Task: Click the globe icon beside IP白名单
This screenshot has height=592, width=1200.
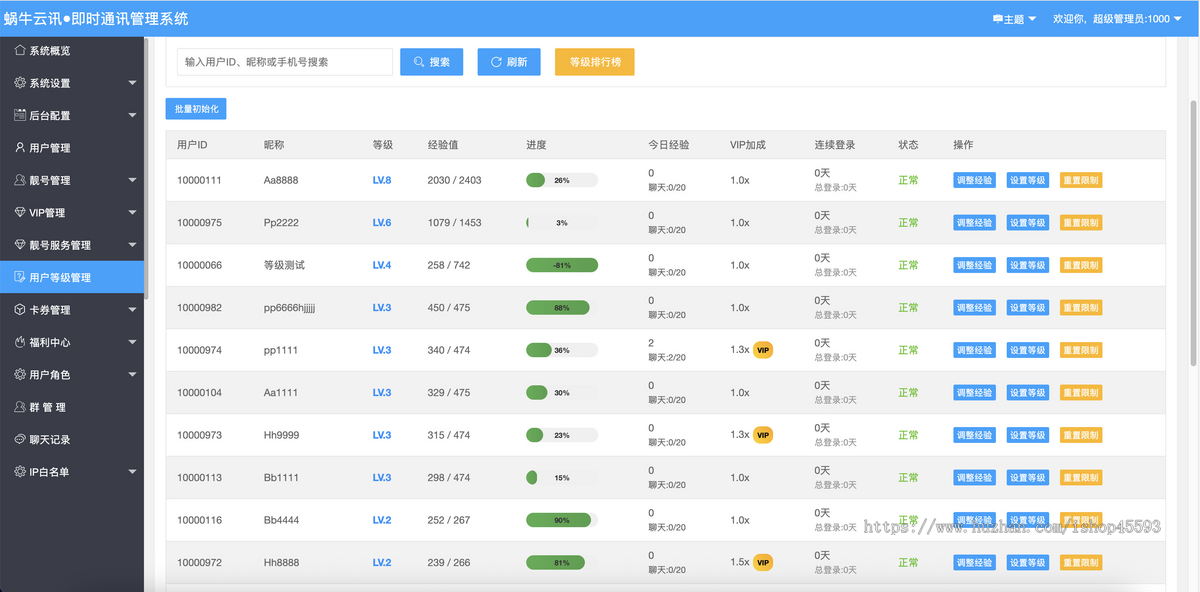Action: point(20,471)
